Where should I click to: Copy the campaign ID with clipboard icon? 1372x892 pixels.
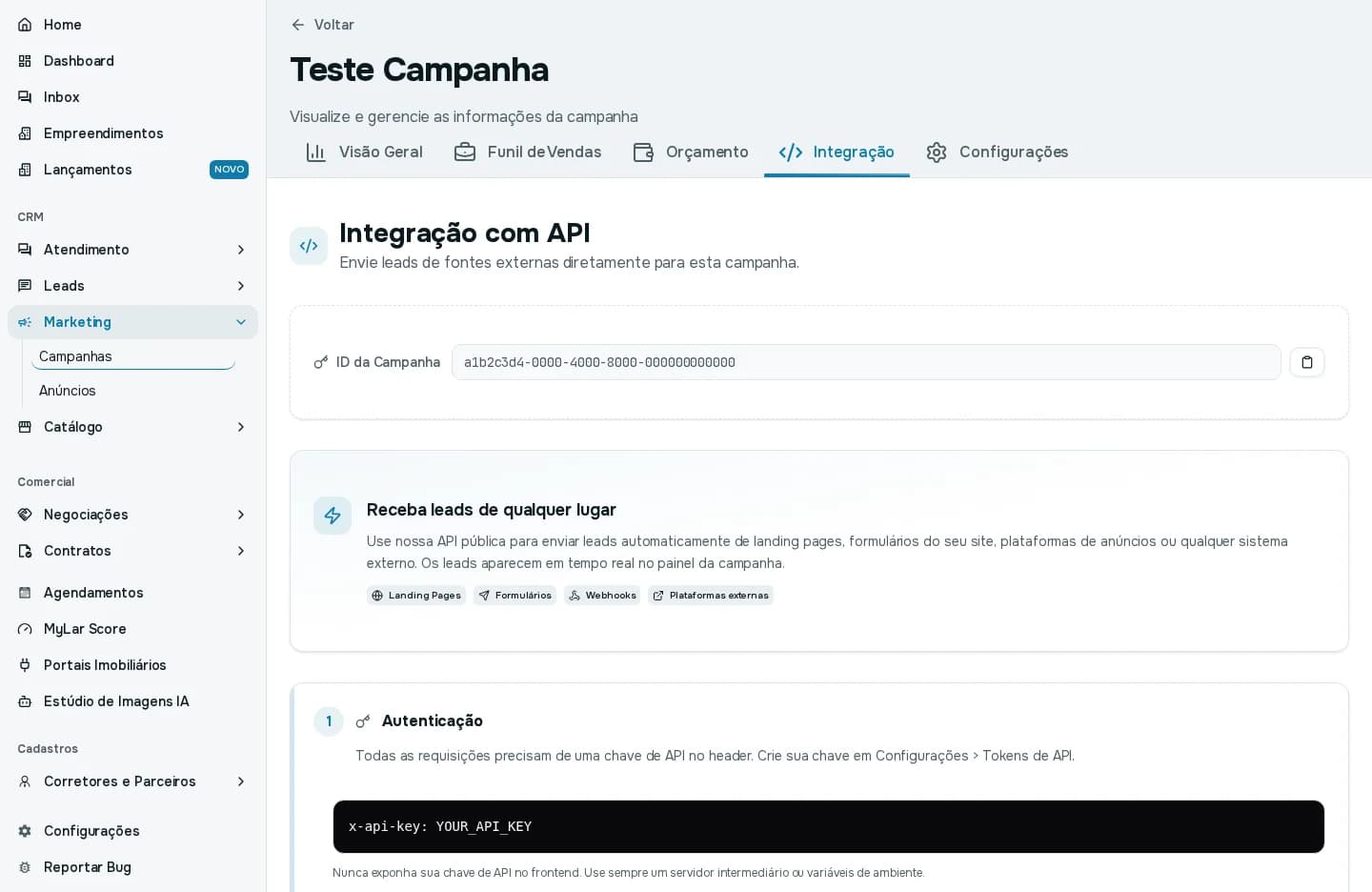coord(1307,362)
